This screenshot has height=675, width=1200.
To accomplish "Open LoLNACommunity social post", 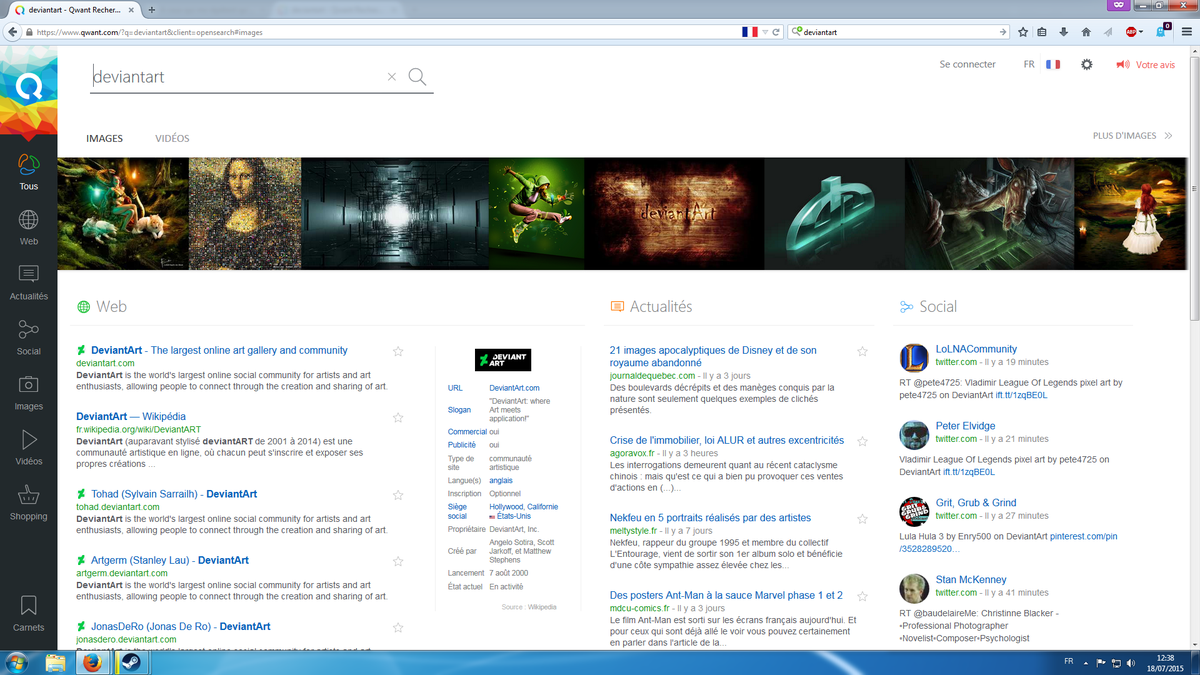I will [x=976, y=349].
